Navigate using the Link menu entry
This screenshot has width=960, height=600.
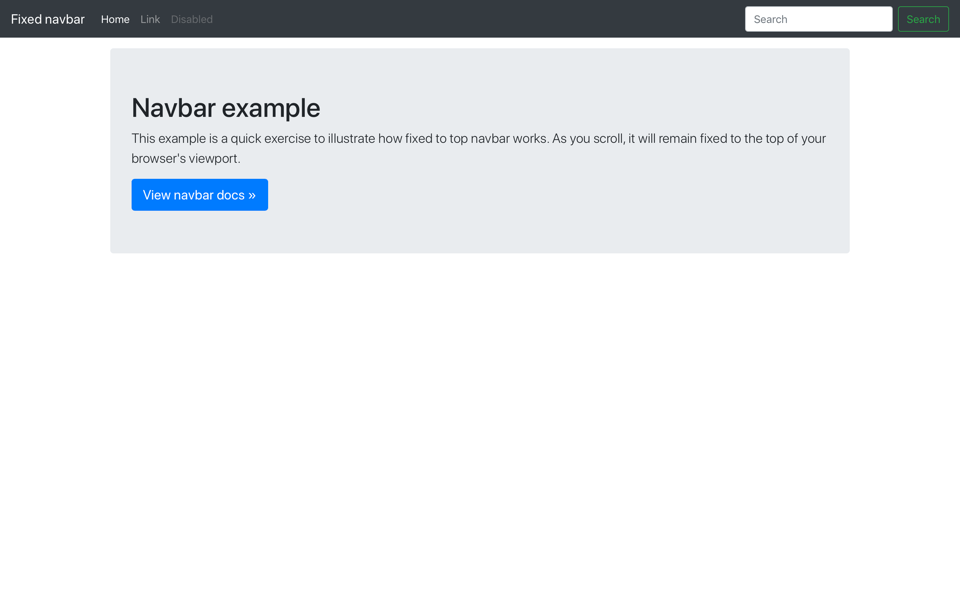150,18
